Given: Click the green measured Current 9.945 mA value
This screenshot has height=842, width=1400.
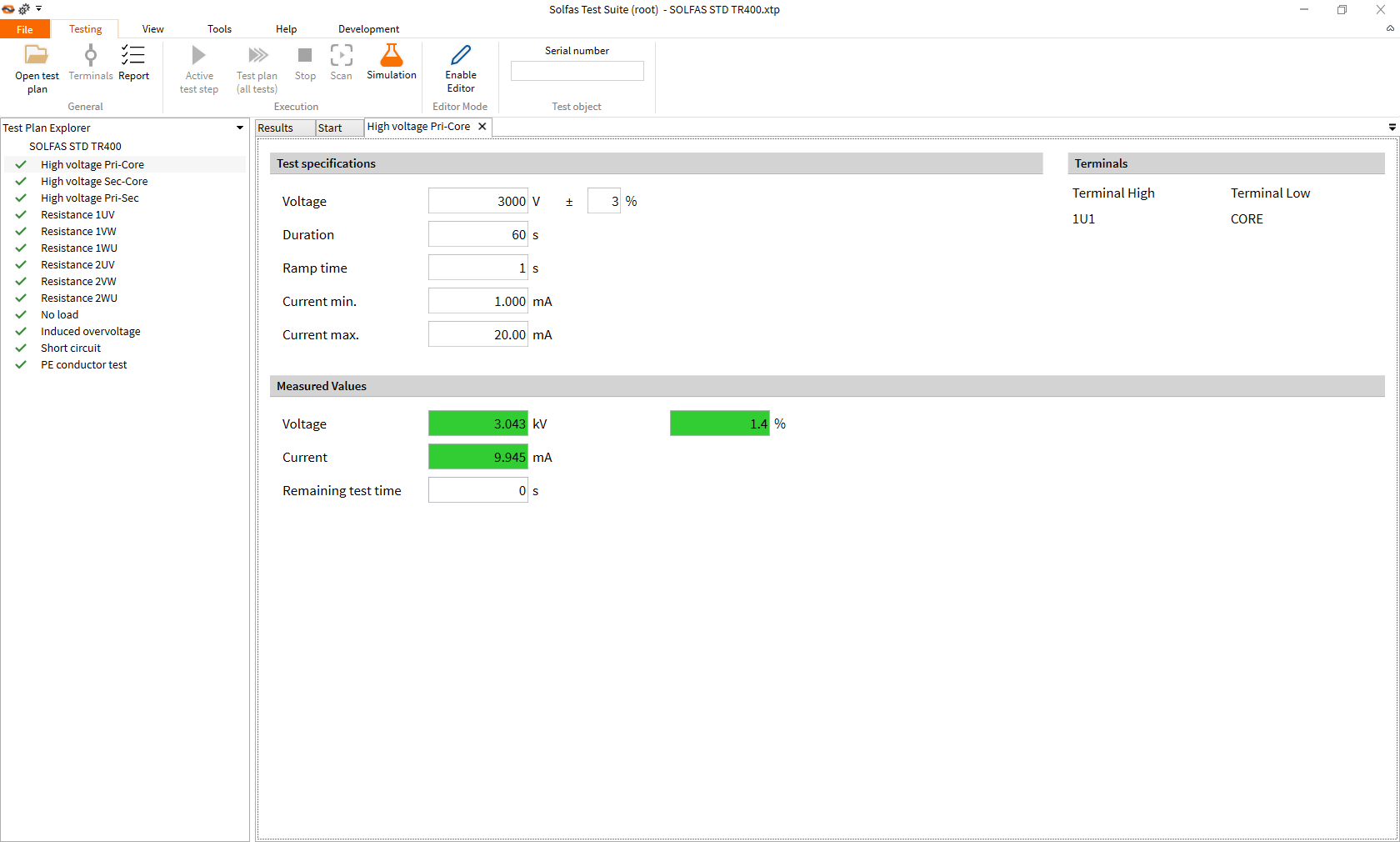Looking at the screenshot, I should tap(478, 457).
